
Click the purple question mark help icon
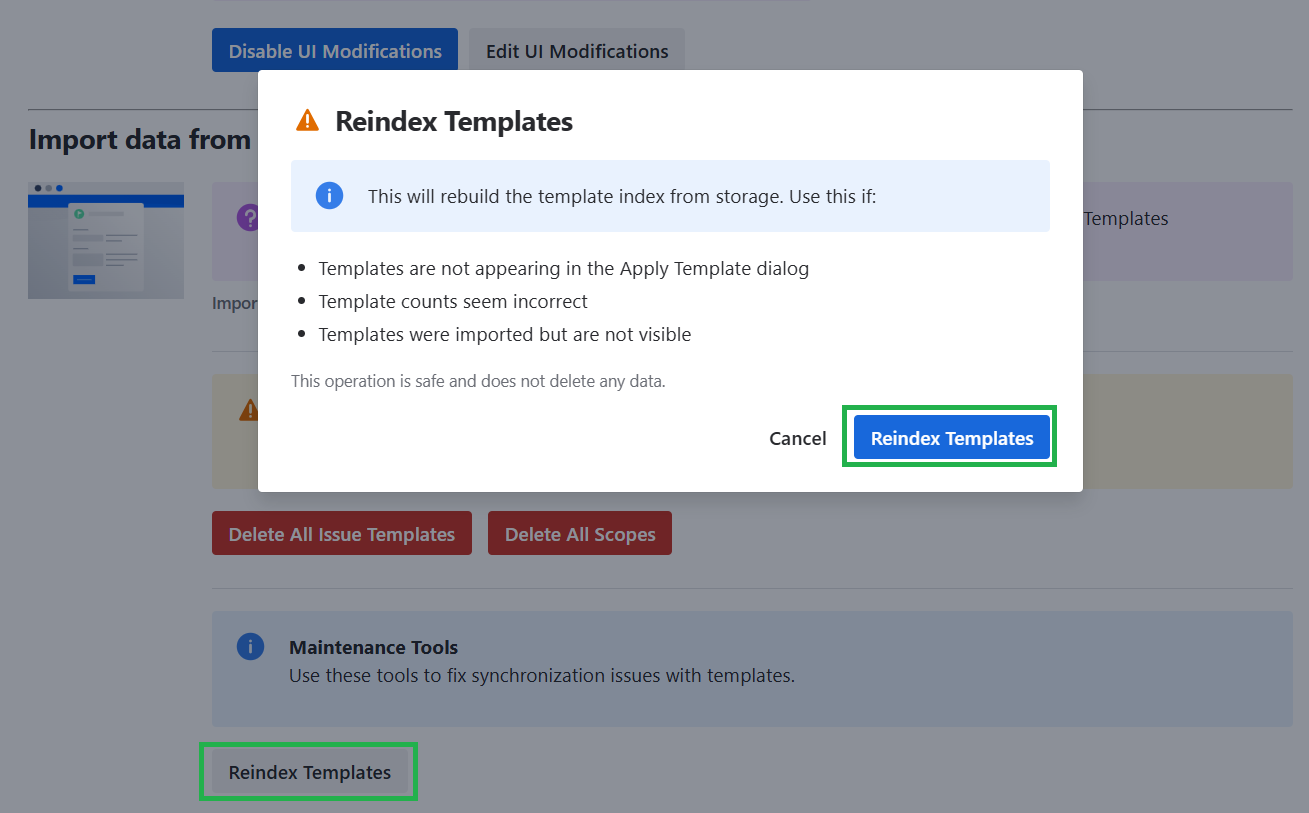pos(247,218)
